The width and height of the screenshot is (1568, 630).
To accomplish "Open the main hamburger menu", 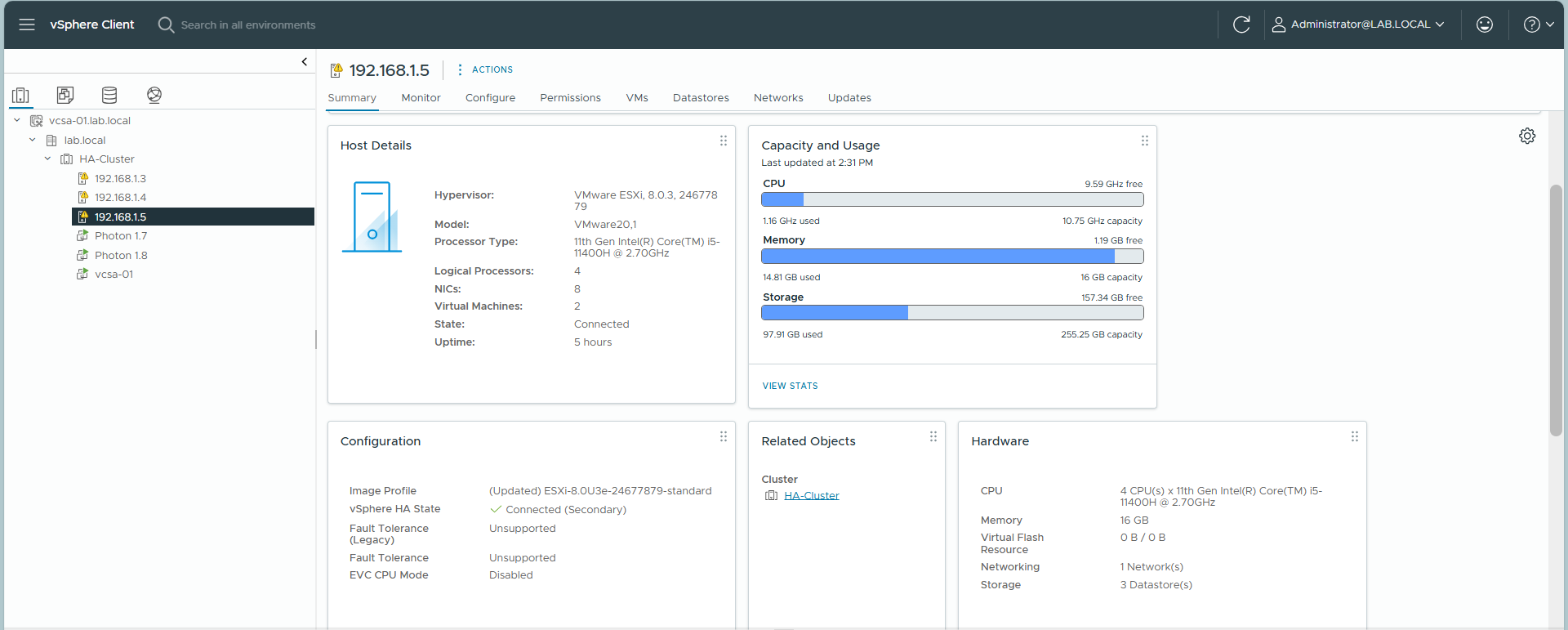I will 27,25.
